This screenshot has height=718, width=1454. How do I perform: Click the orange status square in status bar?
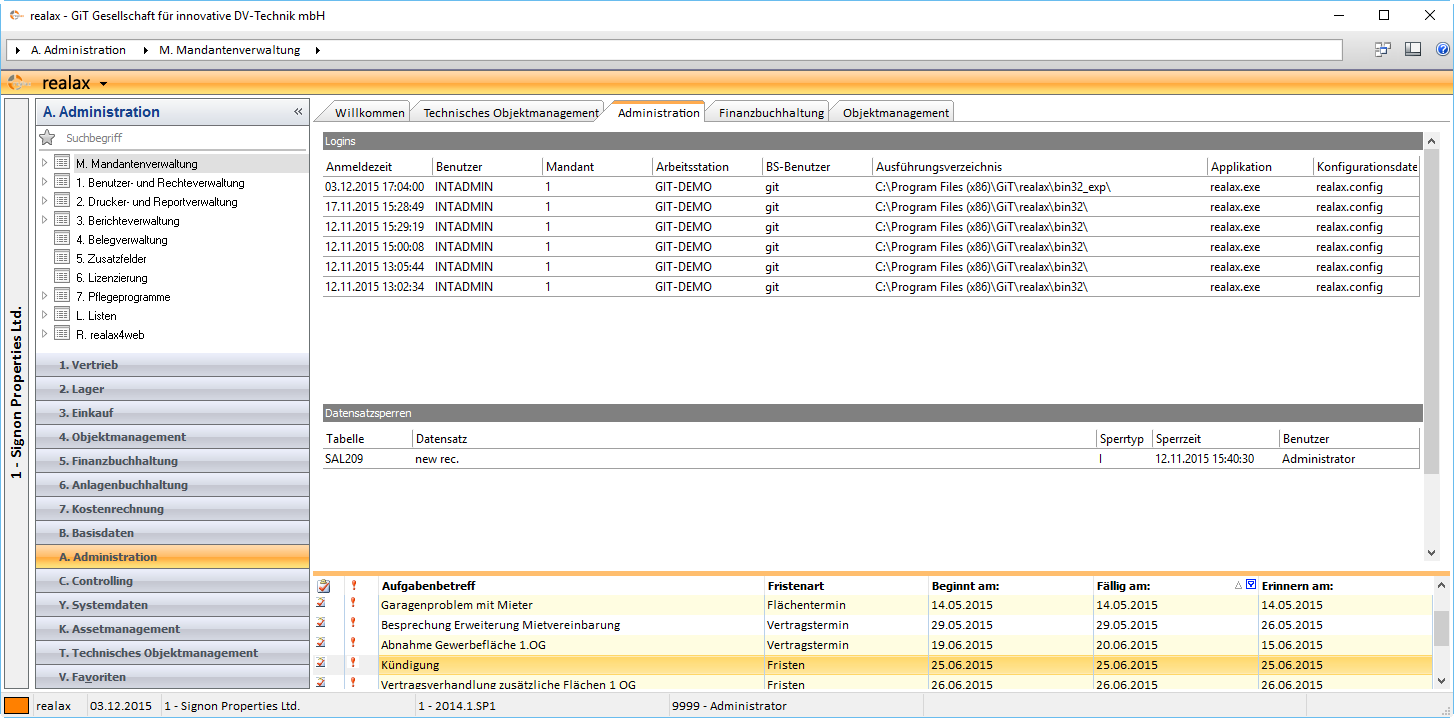pyautogui.click(x=17, y=706)
